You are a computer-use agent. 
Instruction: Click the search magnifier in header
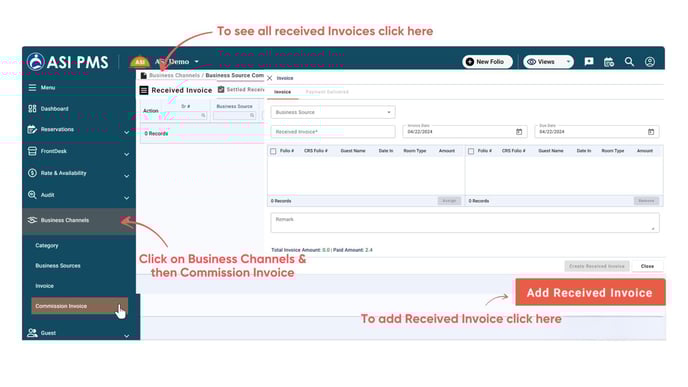tap(629, 62)
